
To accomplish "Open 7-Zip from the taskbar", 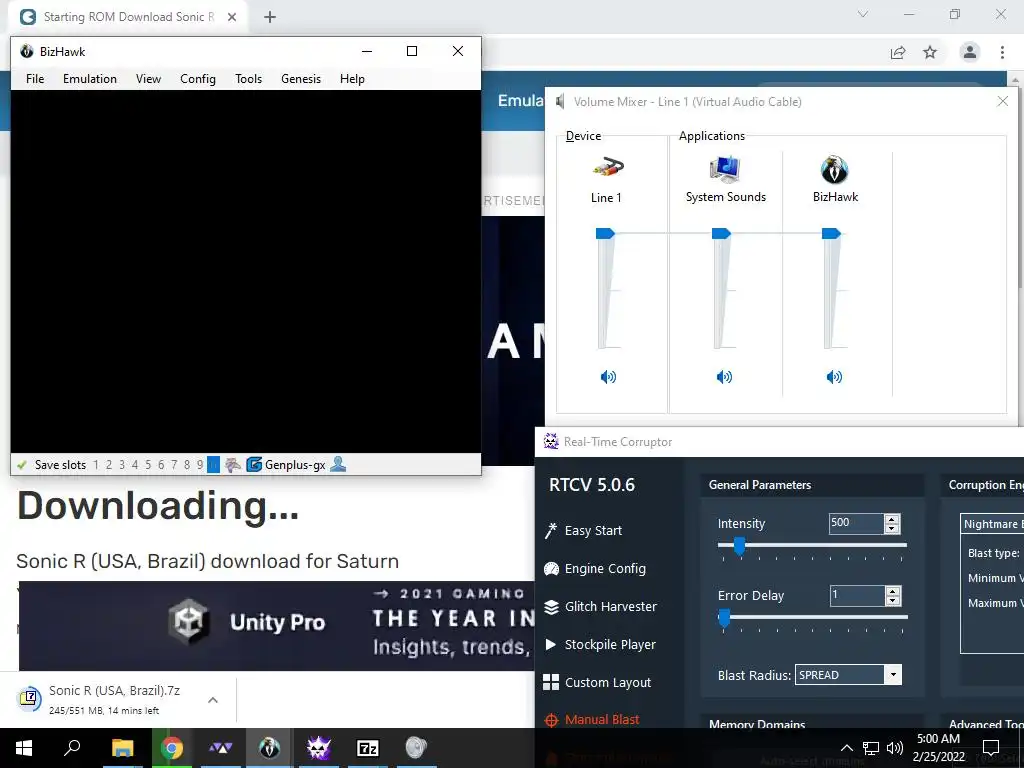I will pos(368,748).
